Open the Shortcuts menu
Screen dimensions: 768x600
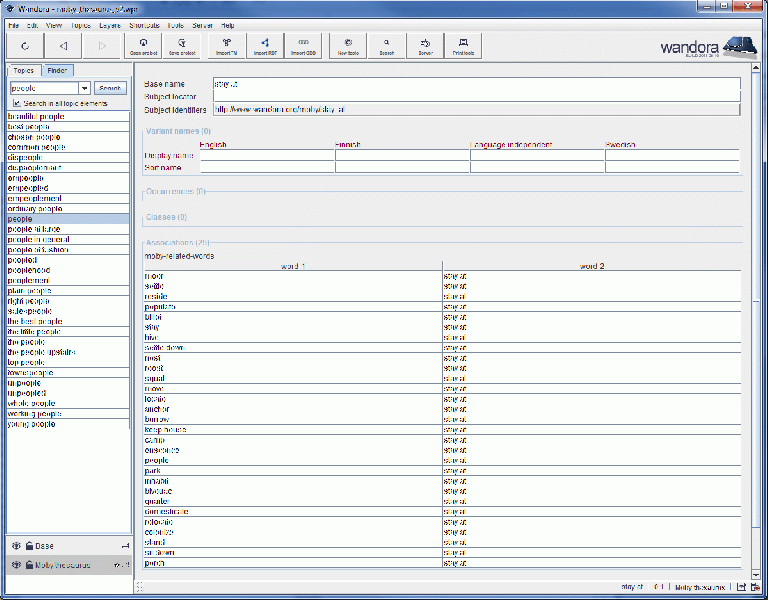tap(144, 25)
